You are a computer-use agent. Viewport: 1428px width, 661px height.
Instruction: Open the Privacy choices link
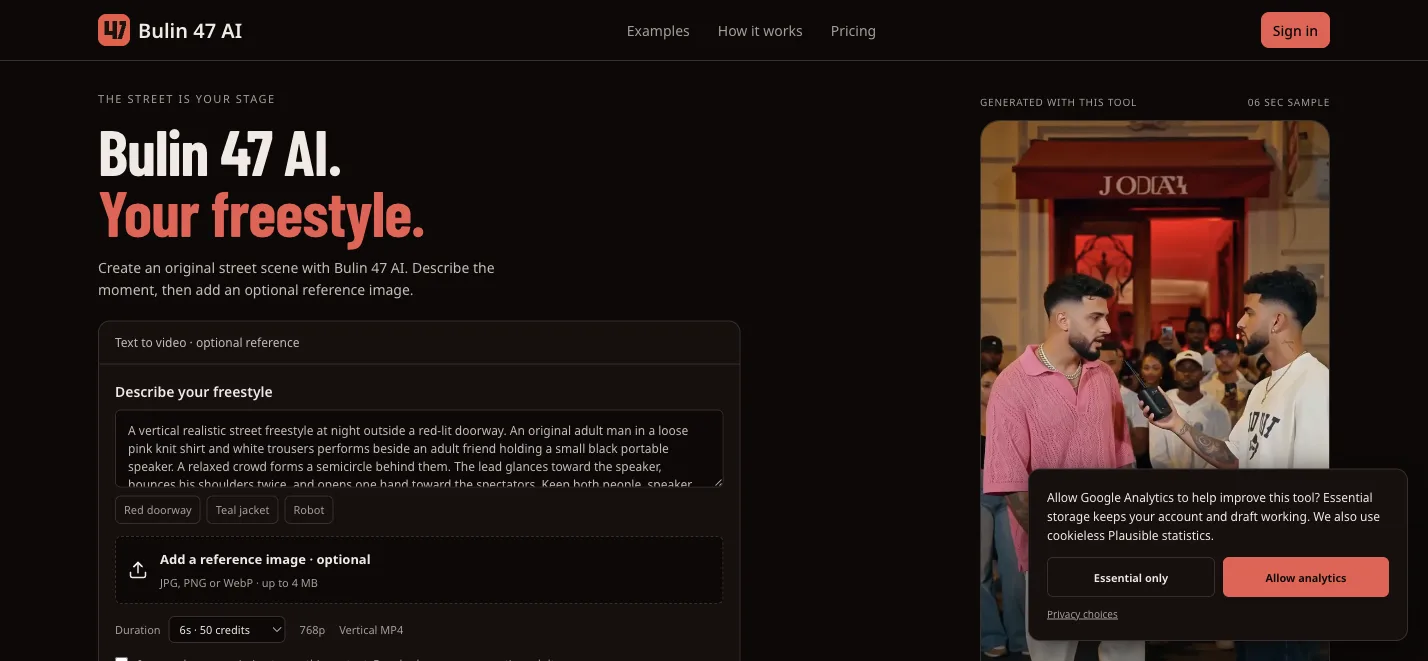coord(1082,614)
